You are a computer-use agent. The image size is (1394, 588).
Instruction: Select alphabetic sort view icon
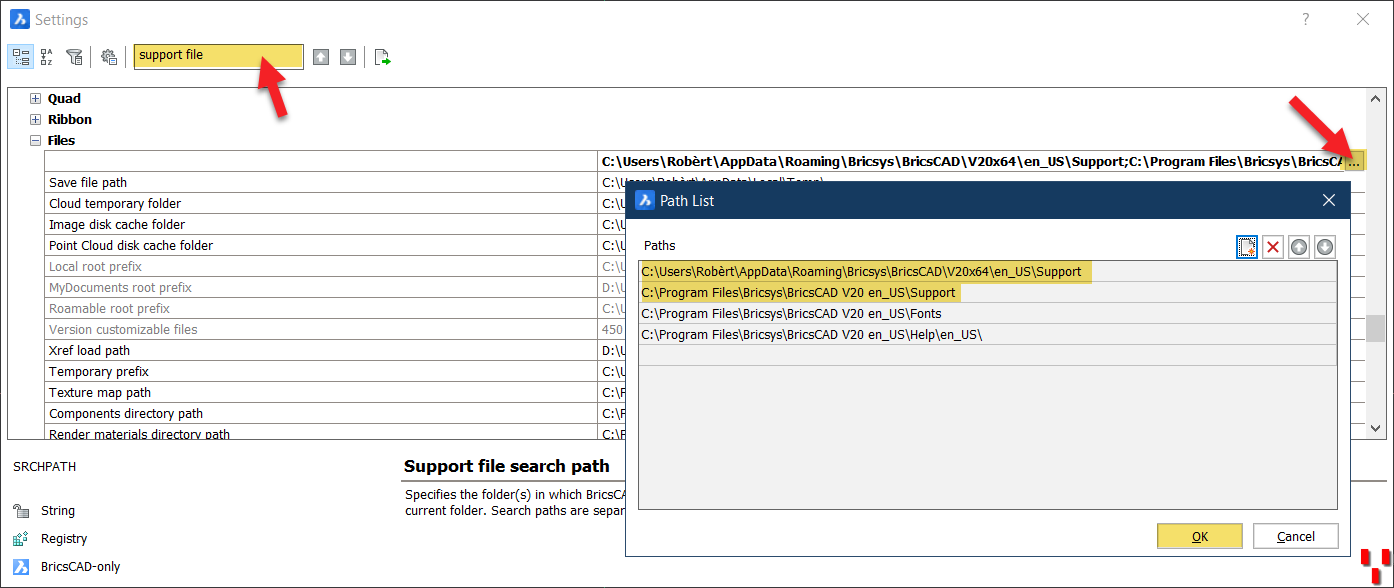(46, 56)
